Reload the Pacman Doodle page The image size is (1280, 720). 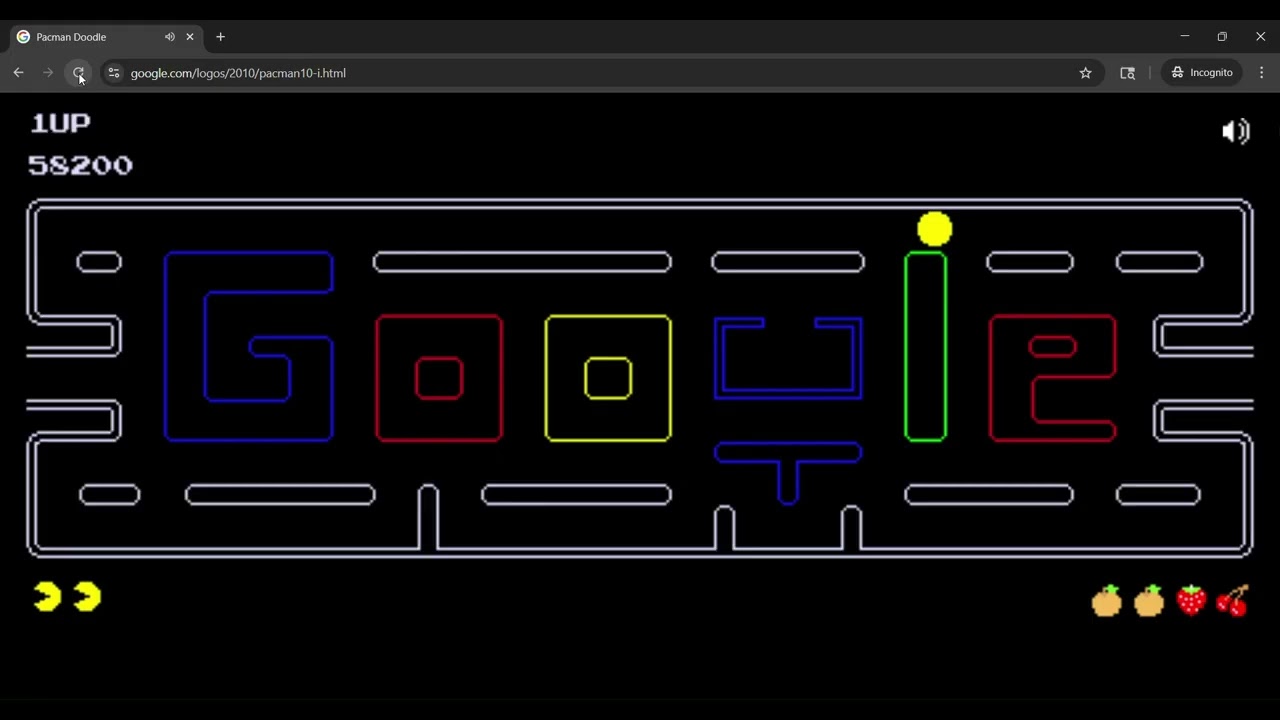(x=78, y=73)
